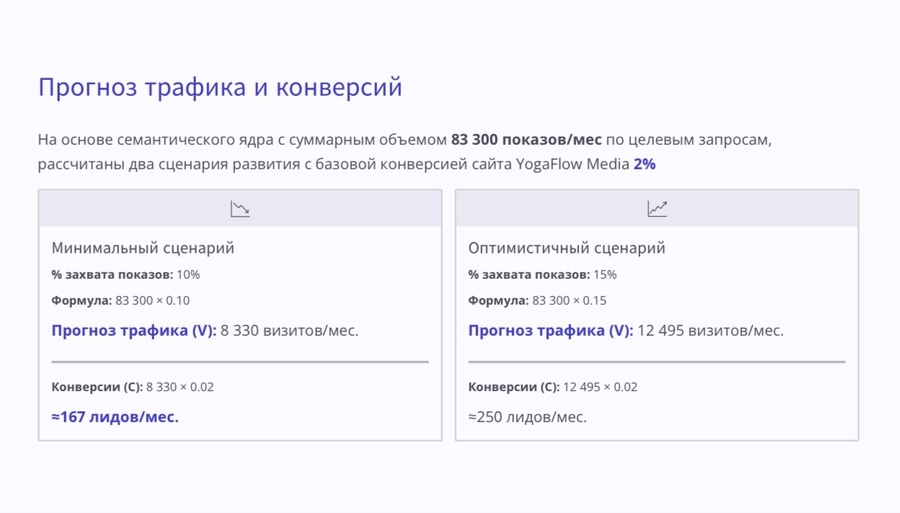
Task: Click the "% захвата показов: 15%" line
Action: tap(542, 275)
